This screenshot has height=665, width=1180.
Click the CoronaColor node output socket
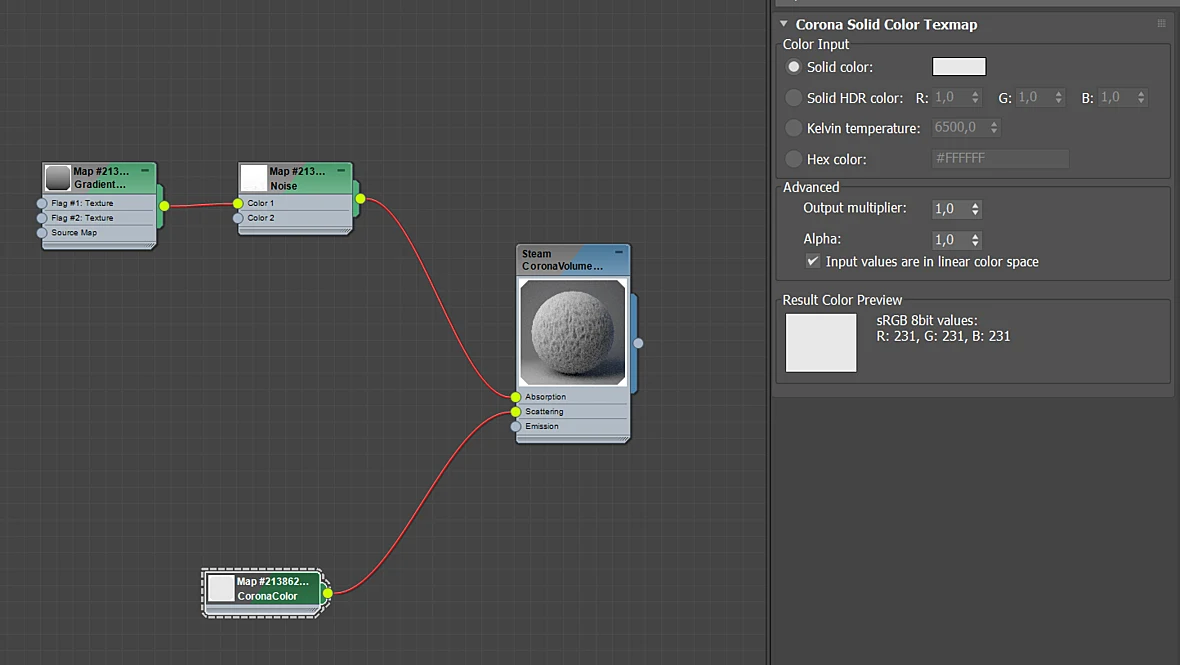327,593
